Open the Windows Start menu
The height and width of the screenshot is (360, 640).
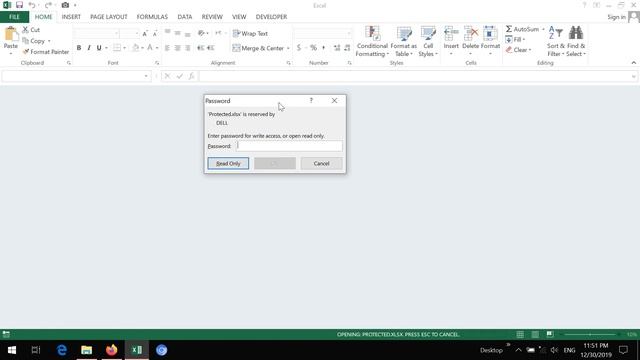[x=11, y=350]
